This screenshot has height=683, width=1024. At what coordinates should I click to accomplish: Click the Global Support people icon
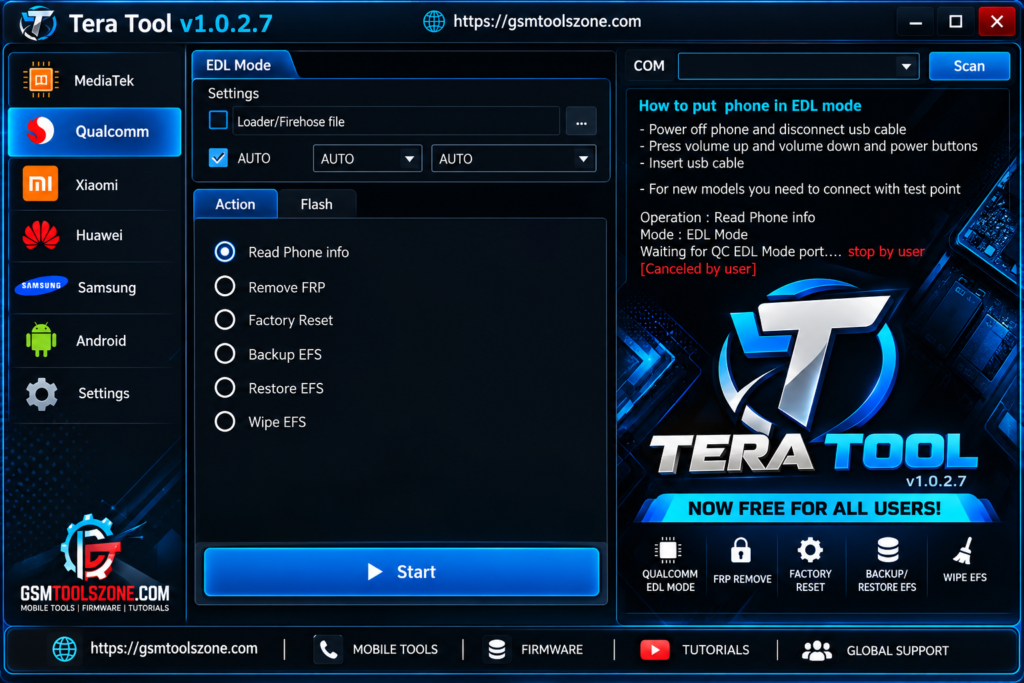pyautogui.click(x=816, y=650)
